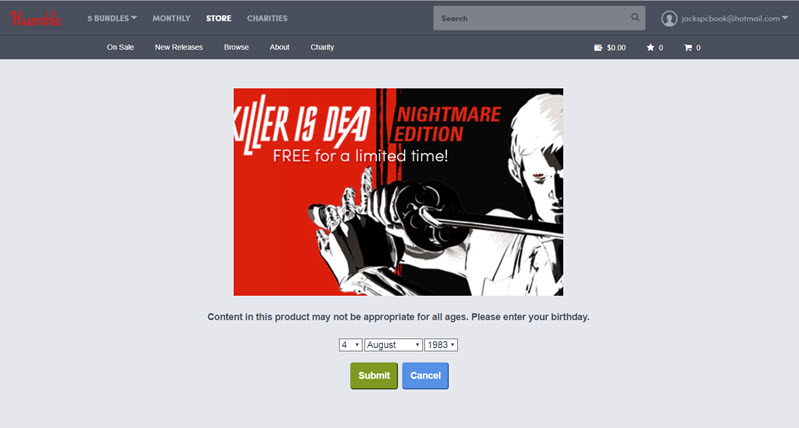Open the Charities nav item
This screenshot has width=799, height=428.
(267, 18)
